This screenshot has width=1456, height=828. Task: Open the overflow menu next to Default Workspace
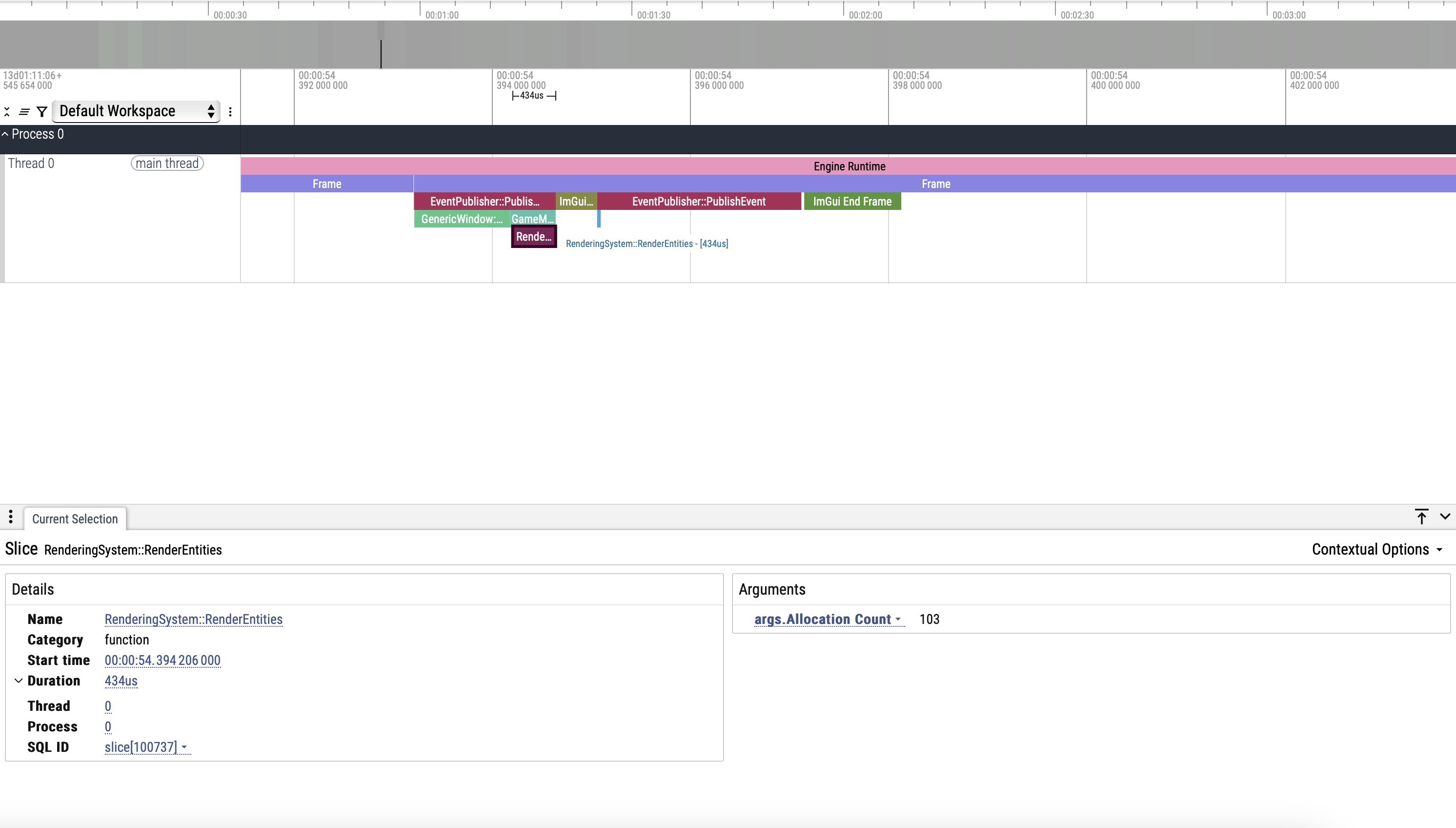230,112
